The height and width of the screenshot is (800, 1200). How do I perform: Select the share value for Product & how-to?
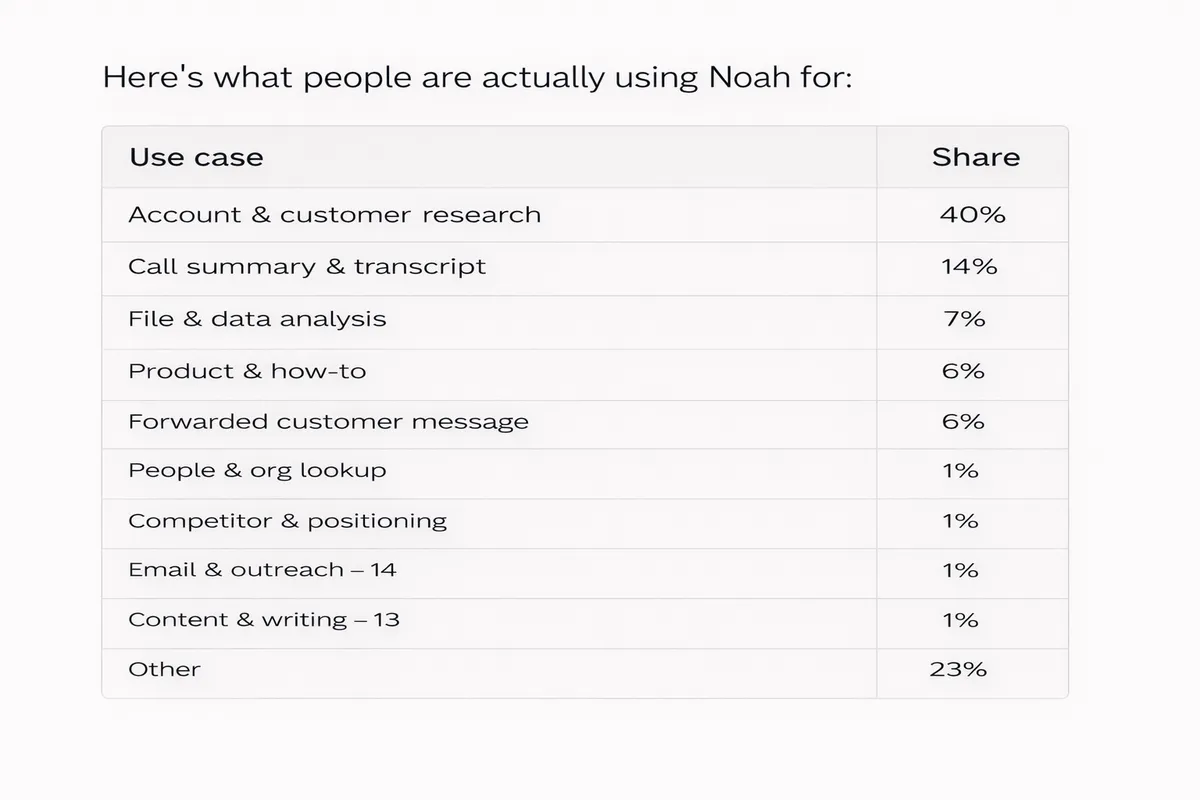[x=963, y=371]
